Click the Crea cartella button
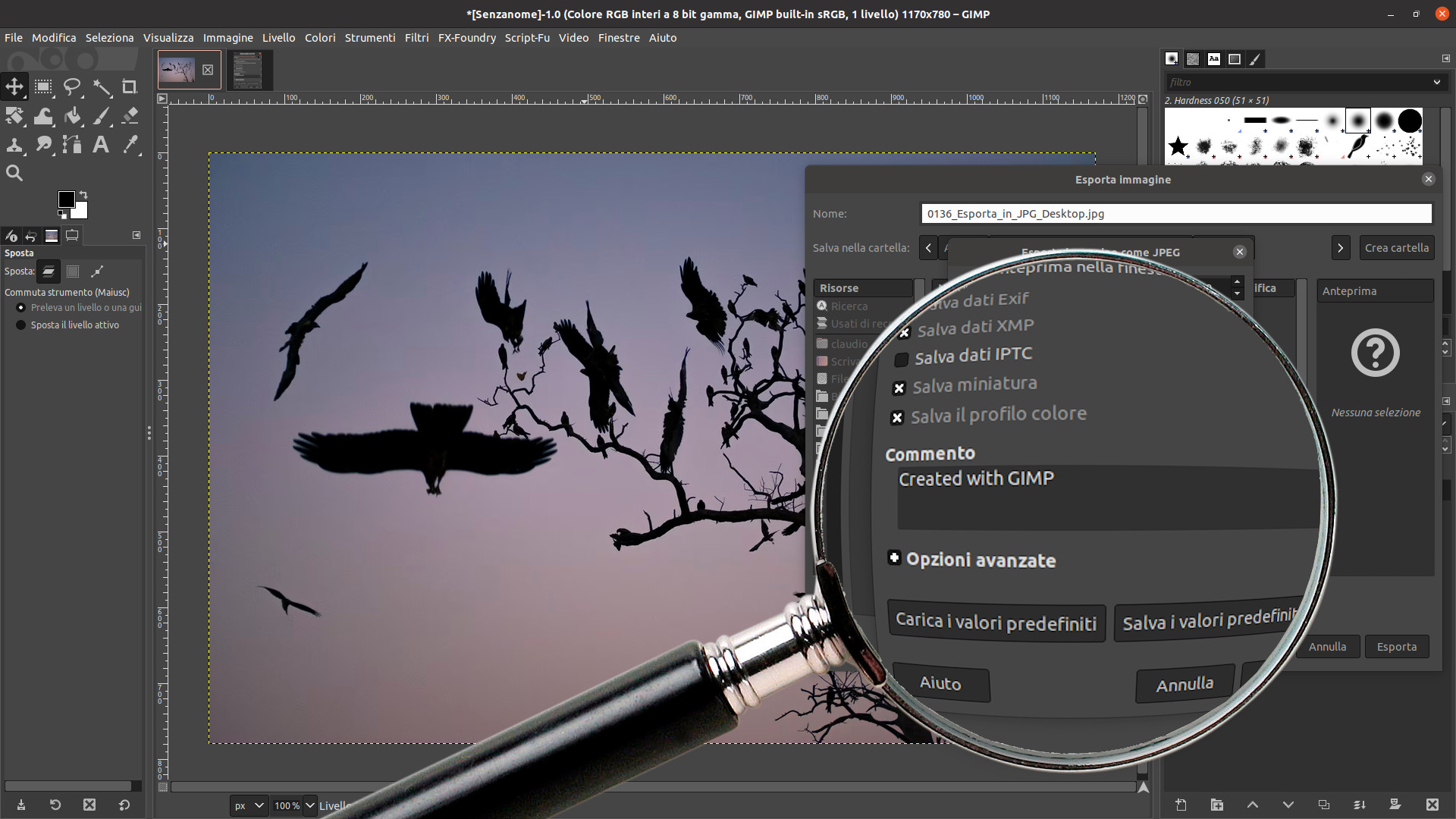 1397,248
